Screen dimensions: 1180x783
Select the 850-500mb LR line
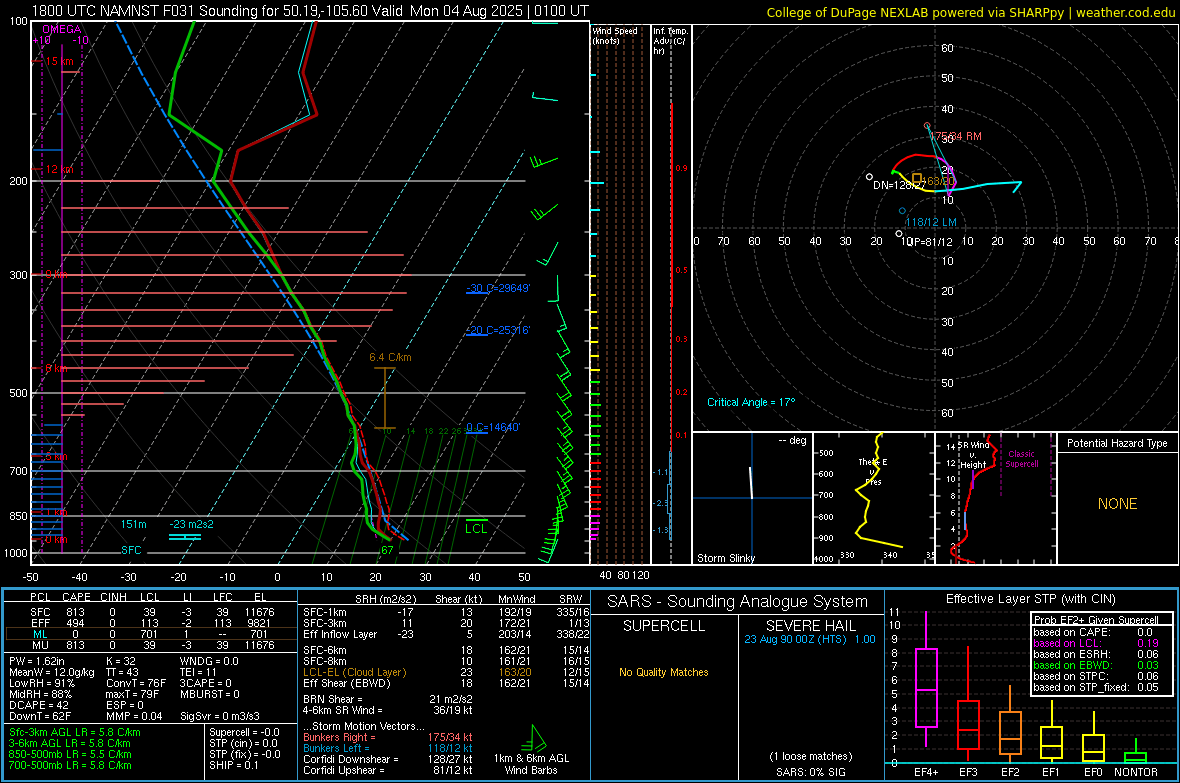point(70,754)
